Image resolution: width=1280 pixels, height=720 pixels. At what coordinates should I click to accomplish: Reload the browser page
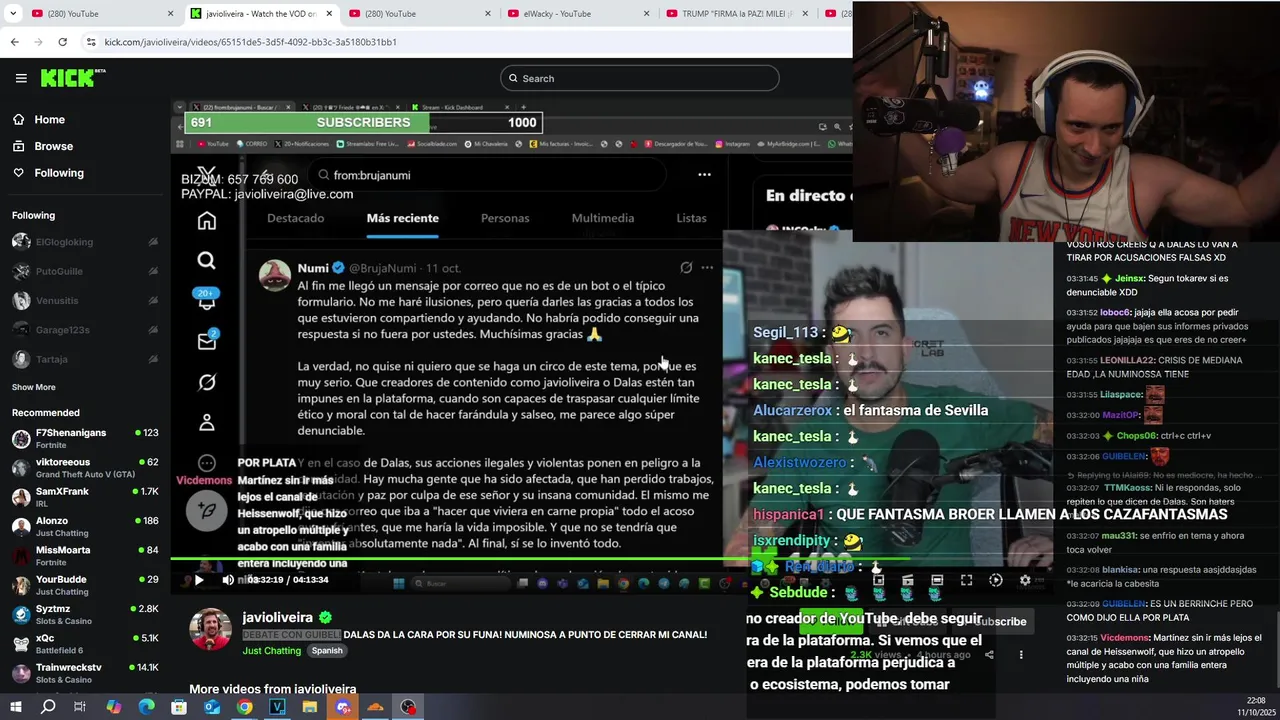(x=62, y=42)
